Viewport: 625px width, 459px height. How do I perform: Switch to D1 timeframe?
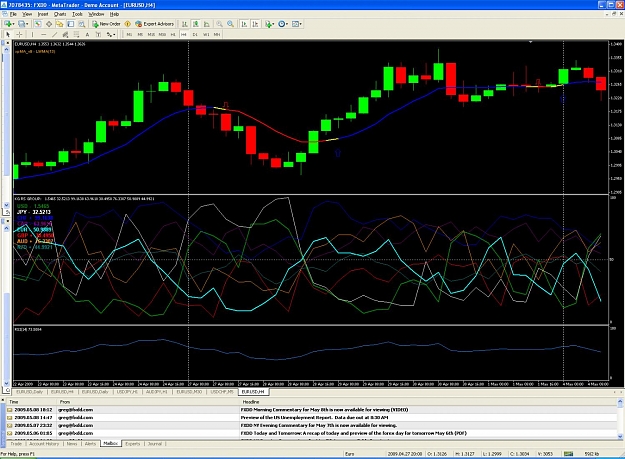coord(195,35)
